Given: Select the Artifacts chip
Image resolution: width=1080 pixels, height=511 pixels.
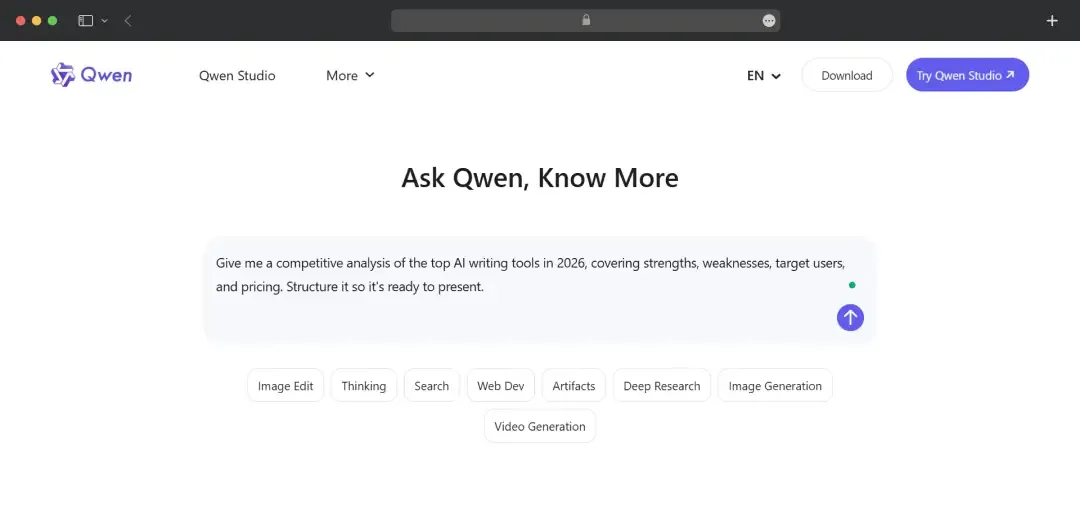Looking at the screenshot, I should (x=573, y=386).
